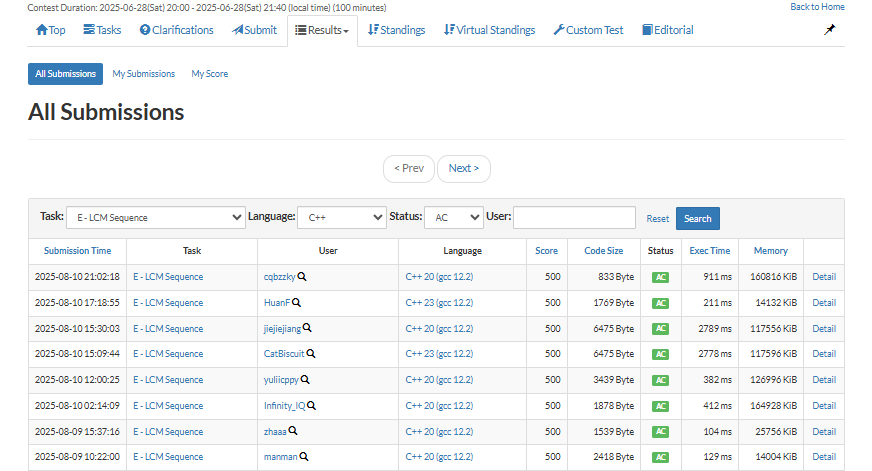Viewport: 872px width, 471px height.
Task: Open Detail for Infinity_IQ submission
Action: coord(824,406)
